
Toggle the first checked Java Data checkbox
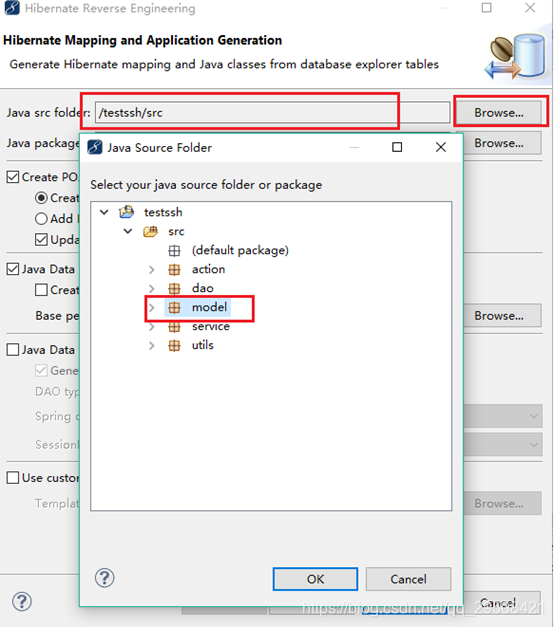(x=13, y=269)
